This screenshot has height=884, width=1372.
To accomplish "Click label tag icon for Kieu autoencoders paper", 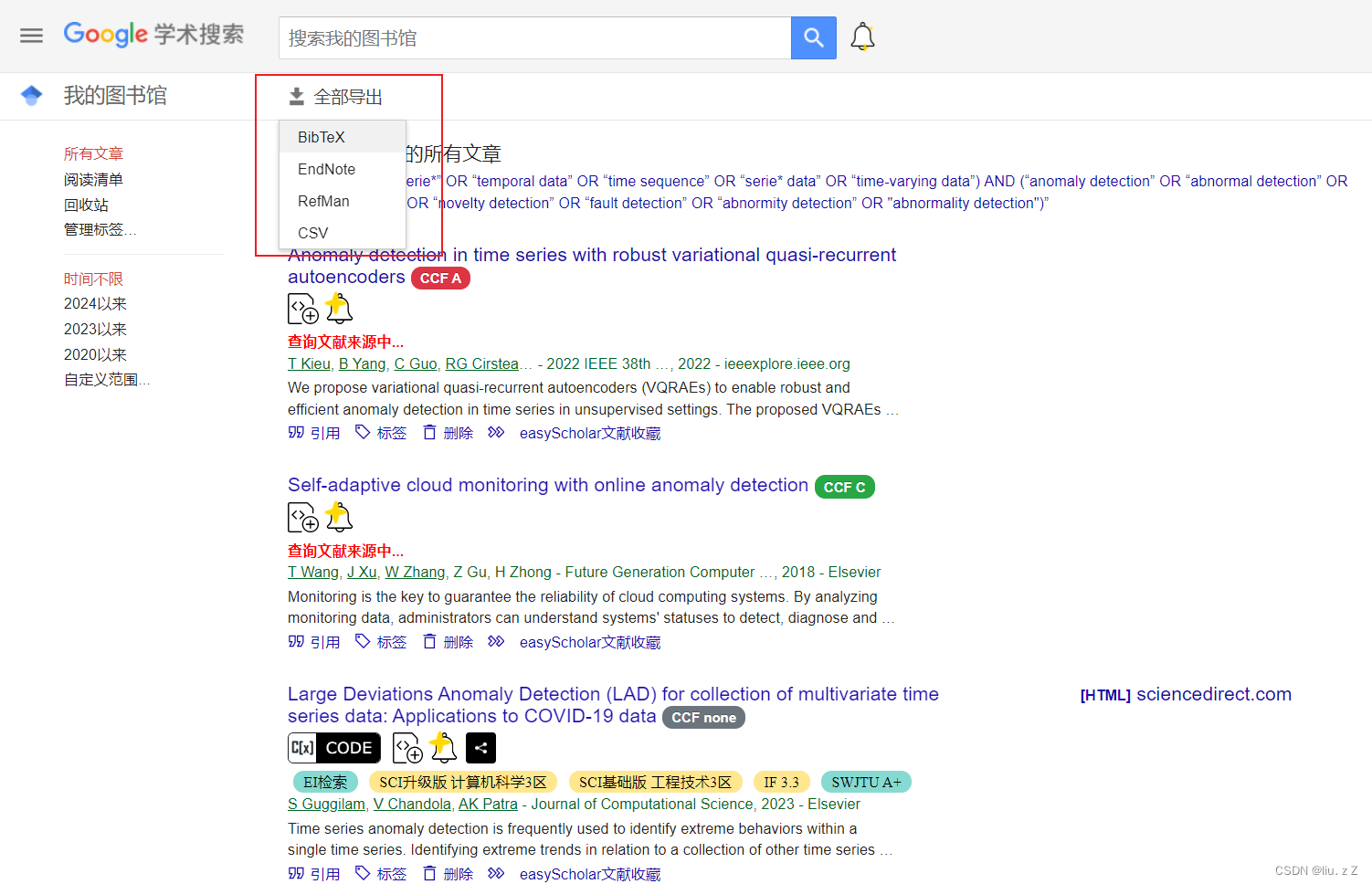I will click(363, 433).
